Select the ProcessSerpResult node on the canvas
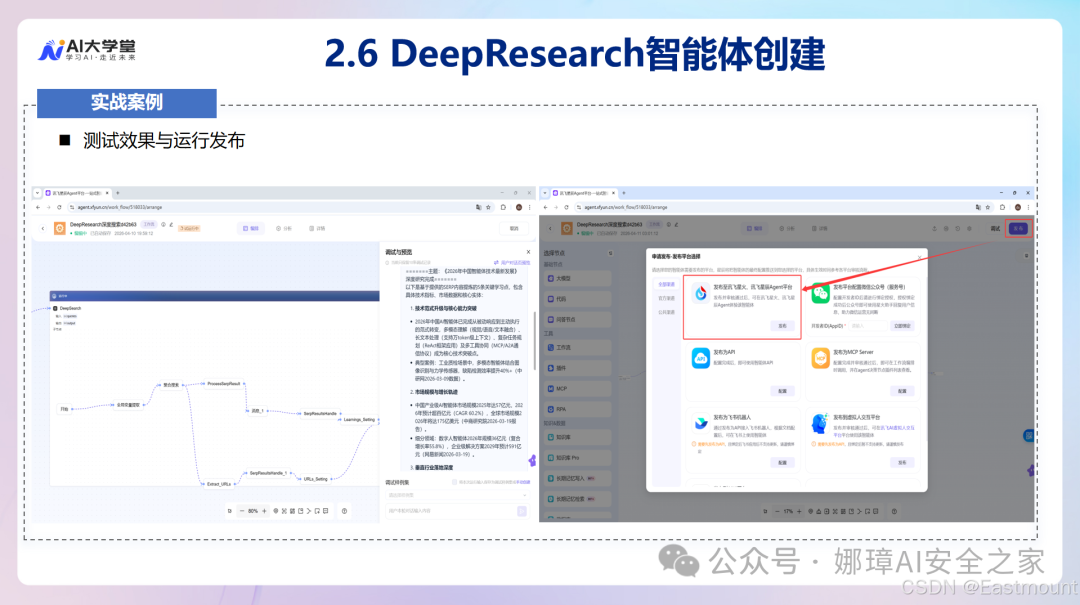 coord(224,384)
